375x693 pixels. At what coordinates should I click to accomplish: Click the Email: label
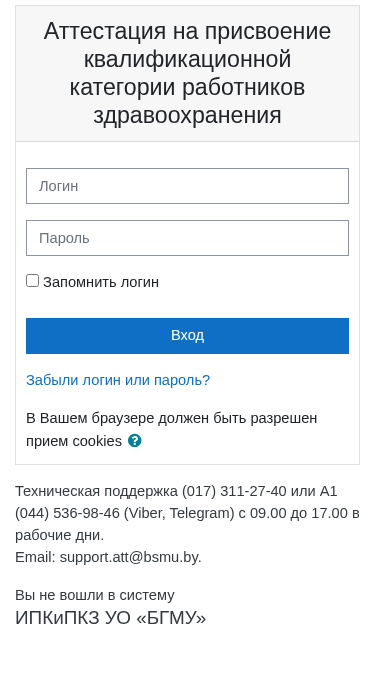coord(35,557)
